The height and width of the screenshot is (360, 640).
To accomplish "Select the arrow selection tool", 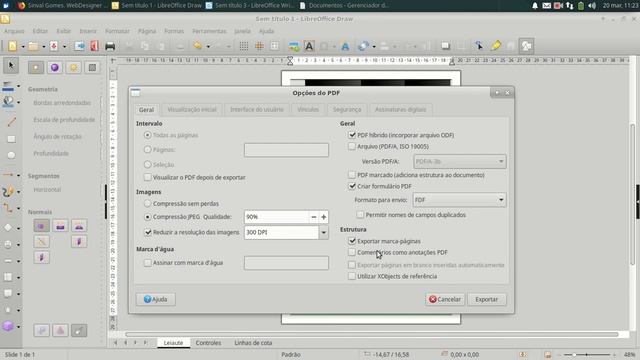I will pos(11,65).
